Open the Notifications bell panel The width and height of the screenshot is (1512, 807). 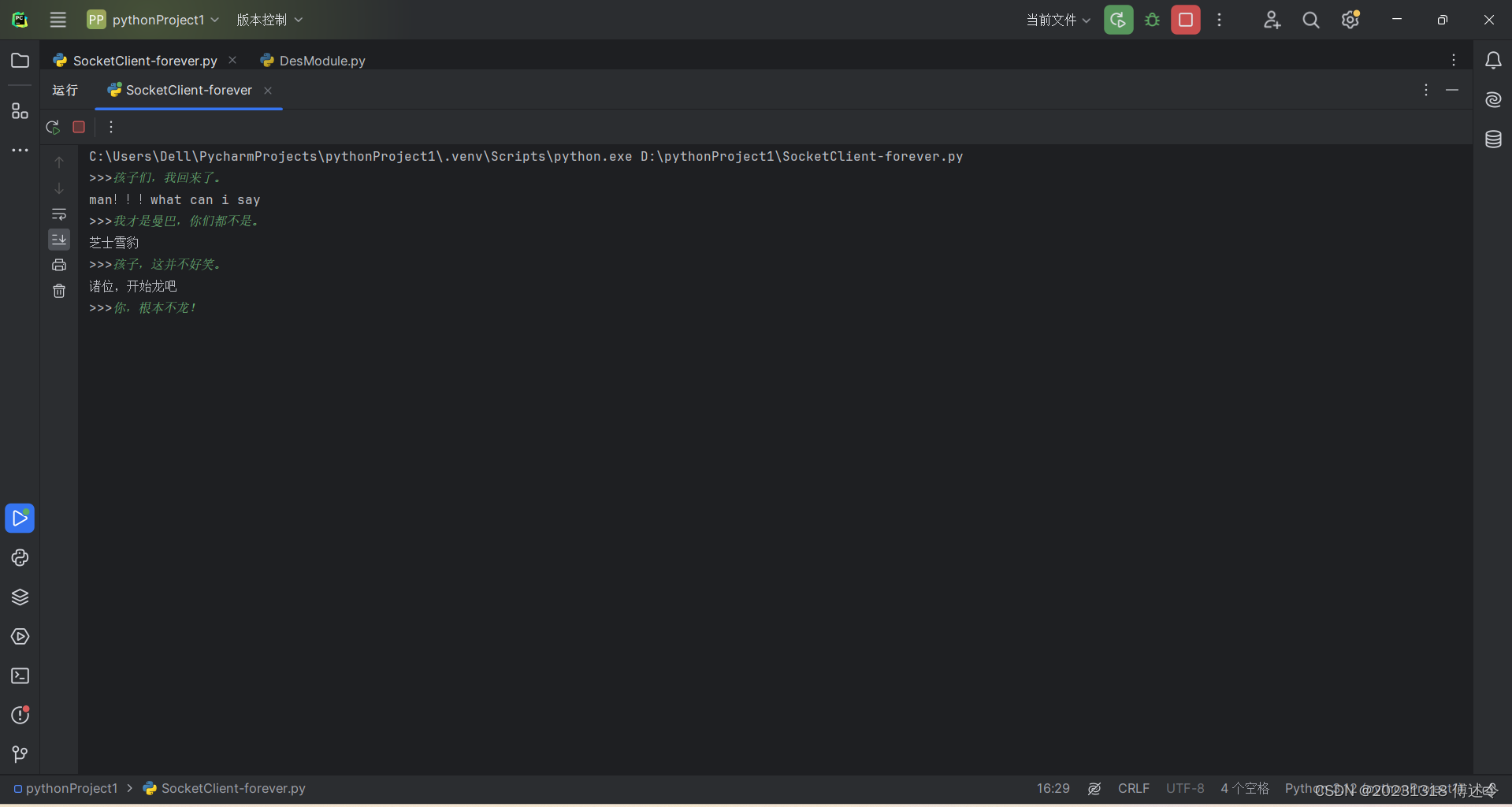point(1493,61)
